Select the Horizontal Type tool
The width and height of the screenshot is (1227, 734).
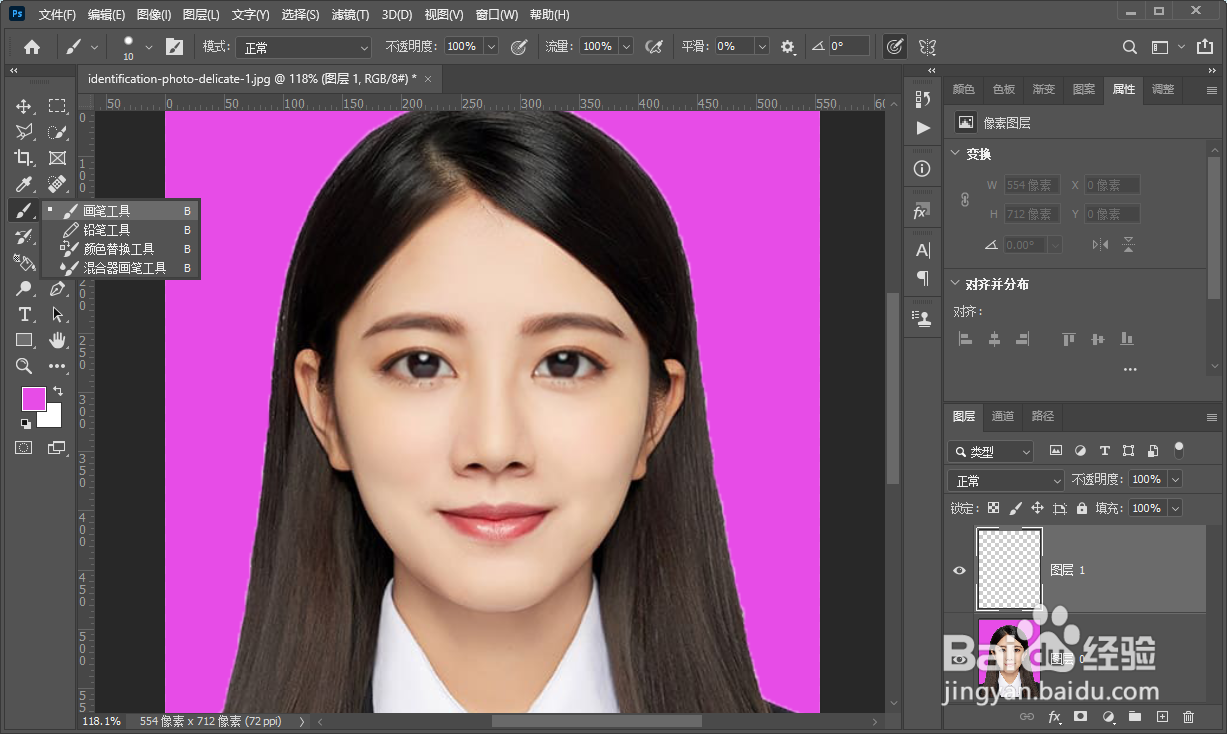coord(24,314)
